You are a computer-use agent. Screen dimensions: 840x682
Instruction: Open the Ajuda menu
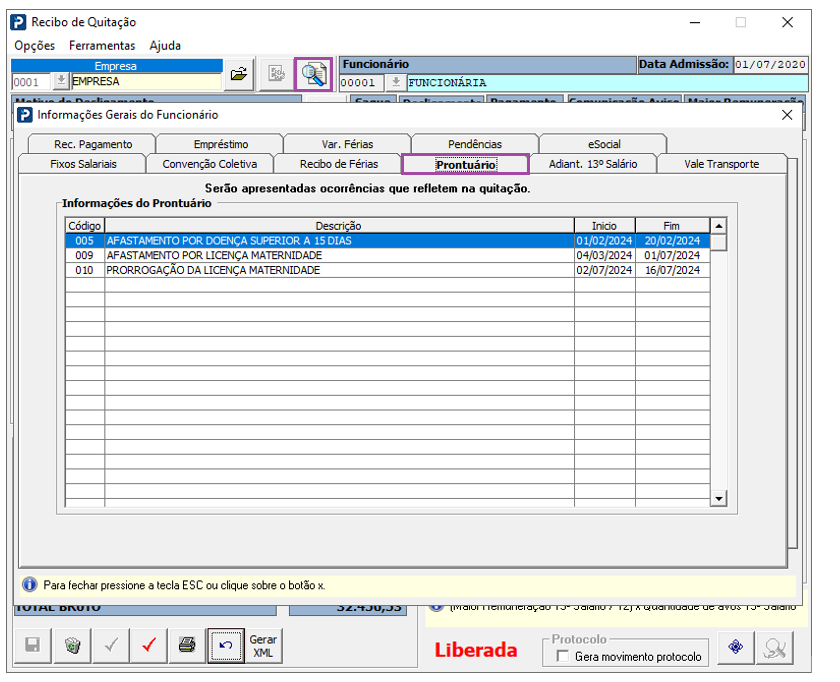pos(165,46)
